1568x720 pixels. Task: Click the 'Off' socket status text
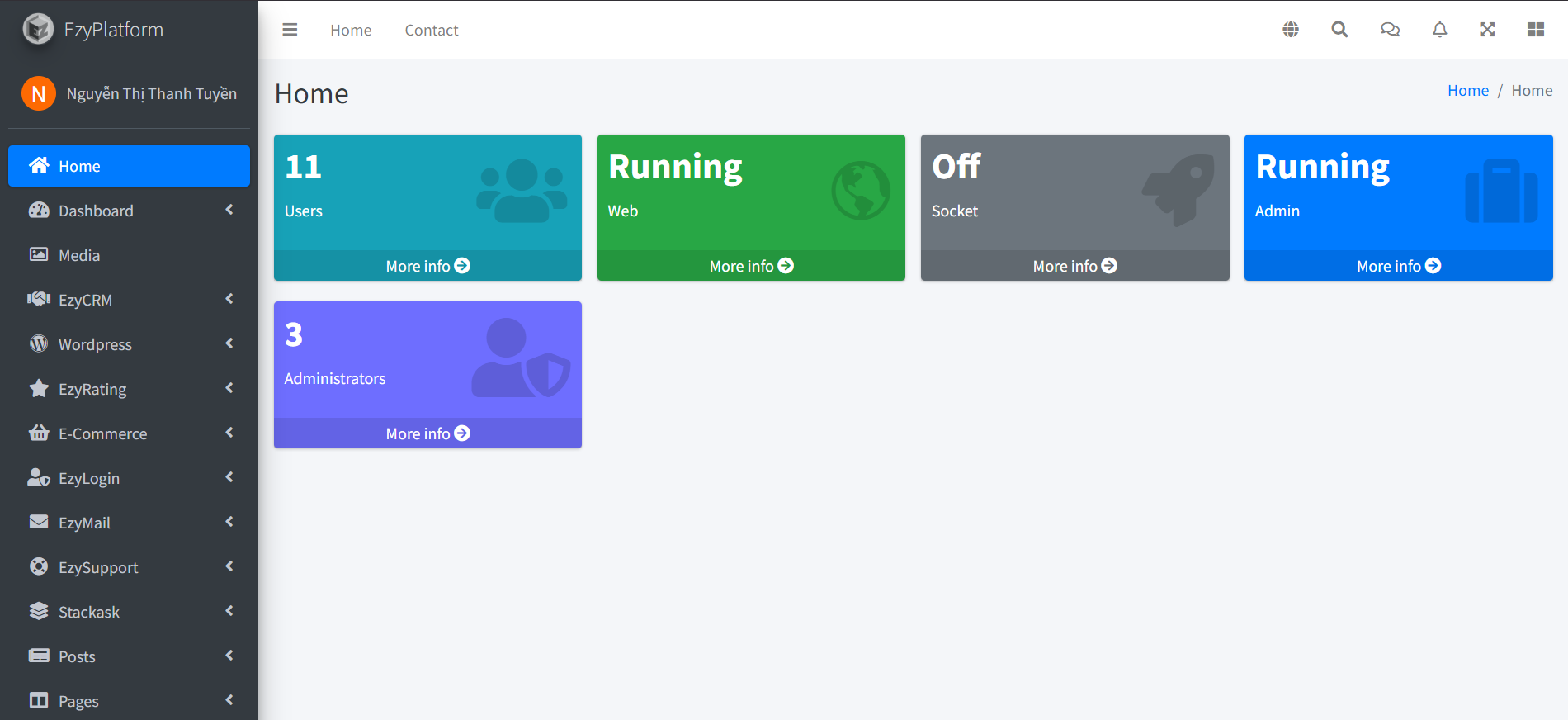pyautogui.click(x=956, y=167)
